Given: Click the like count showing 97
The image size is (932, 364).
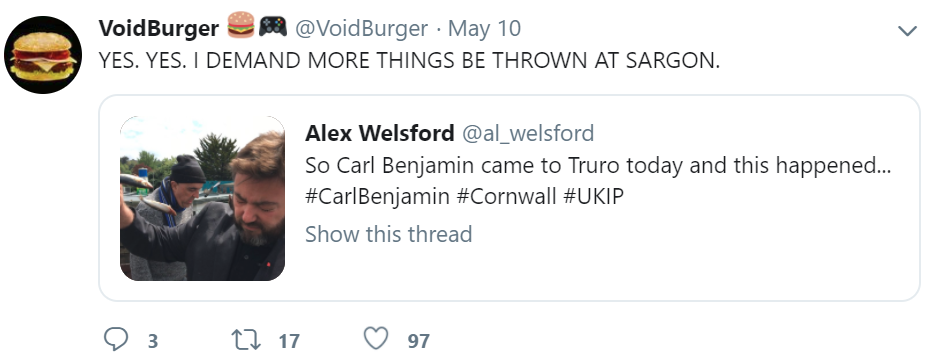Looking at the screenshot, I should pyautogui.click(x=418, y=341).
